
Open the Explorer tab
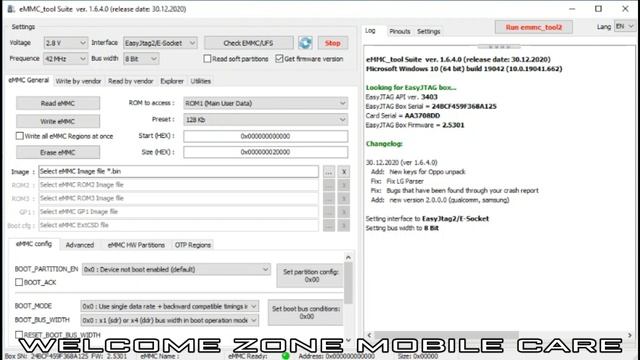(x=172, y=81)
